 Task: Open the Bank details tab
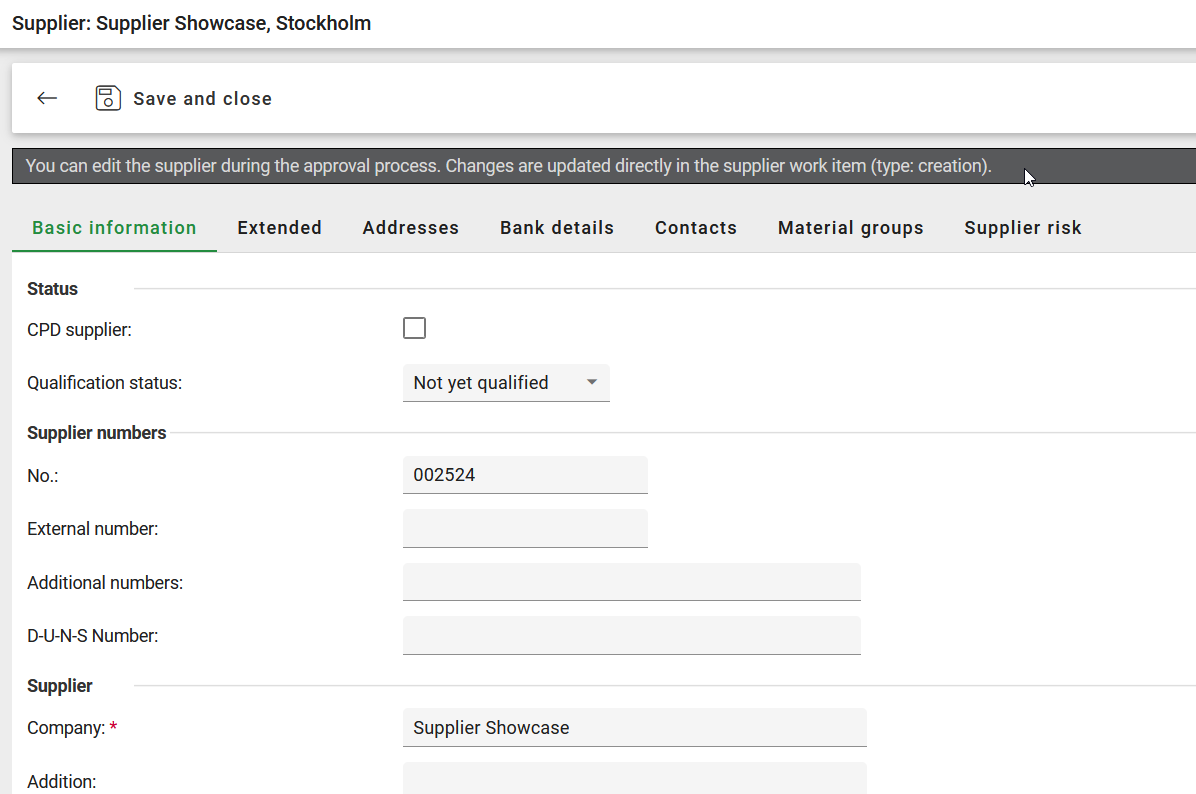pos(556,228)
